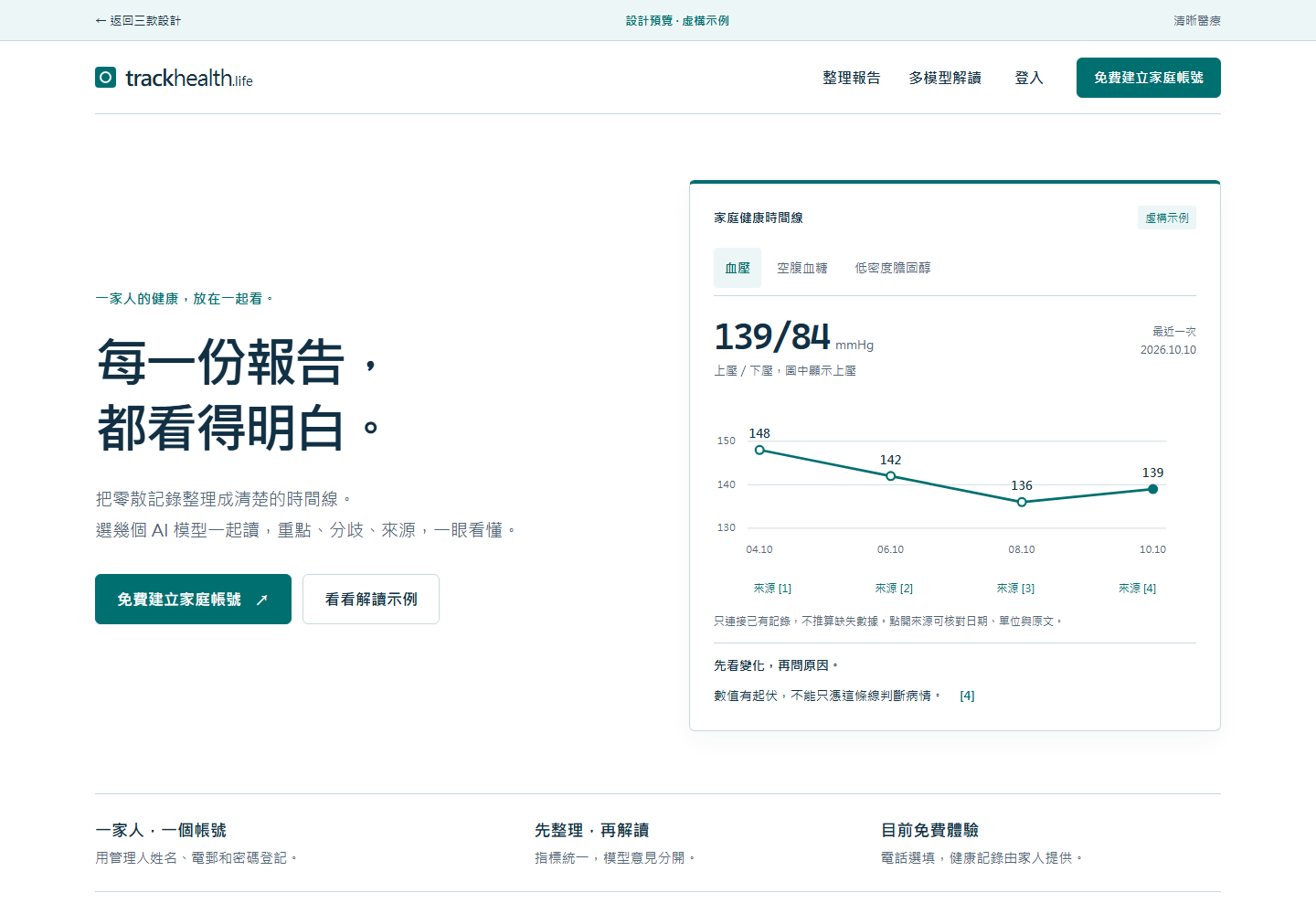Screen dimensions: 1316x914
Task: Switch to 空腹血糖 tab
Action: point(802,268)
